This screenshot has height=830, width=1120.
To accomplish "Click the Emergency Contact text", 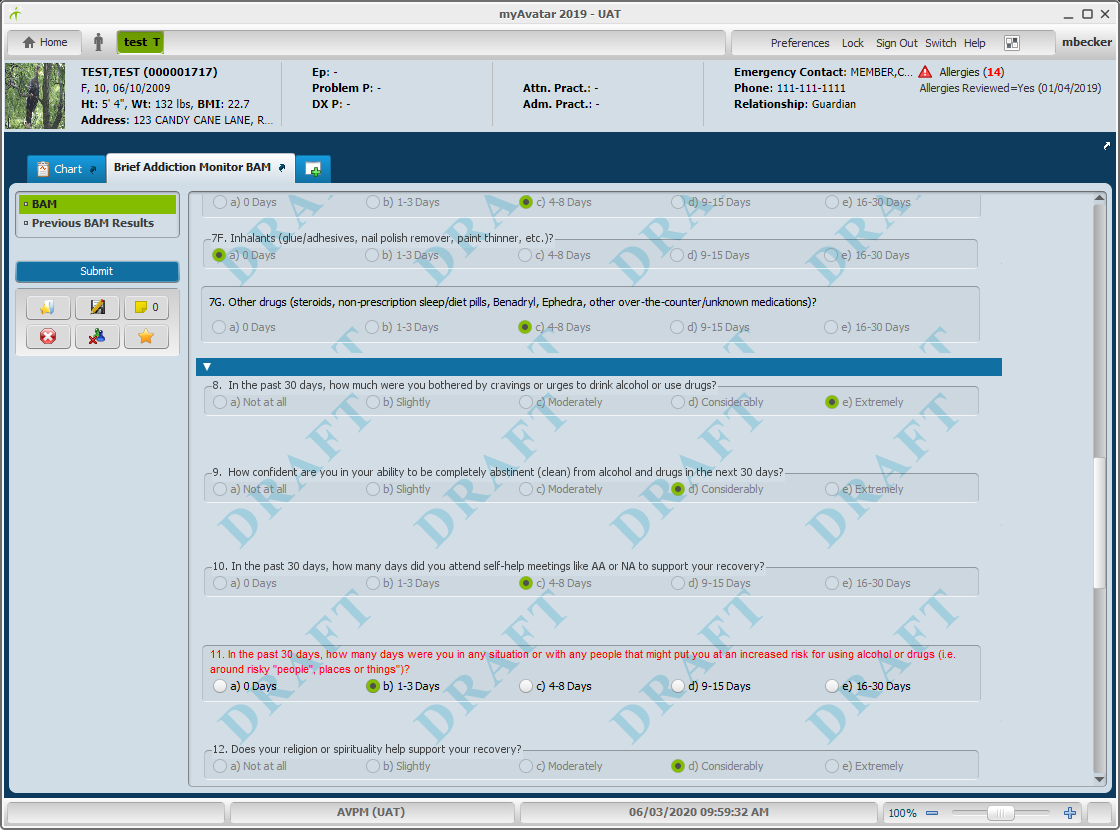I will 823,72.
